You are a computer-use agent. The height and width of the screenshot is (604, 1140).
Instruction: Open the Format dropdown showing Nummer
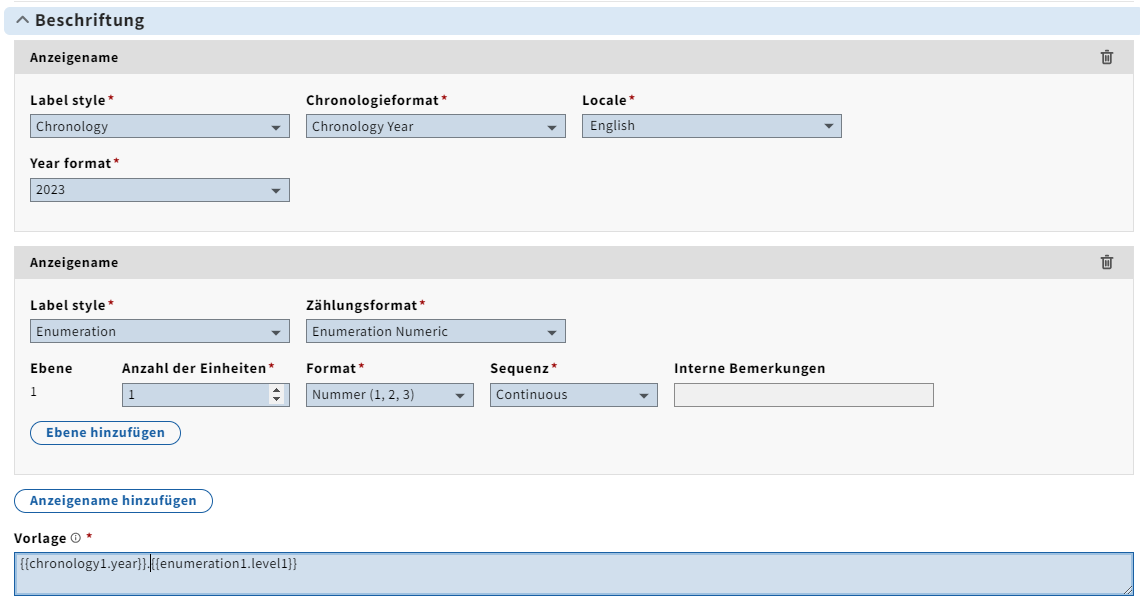390,395
